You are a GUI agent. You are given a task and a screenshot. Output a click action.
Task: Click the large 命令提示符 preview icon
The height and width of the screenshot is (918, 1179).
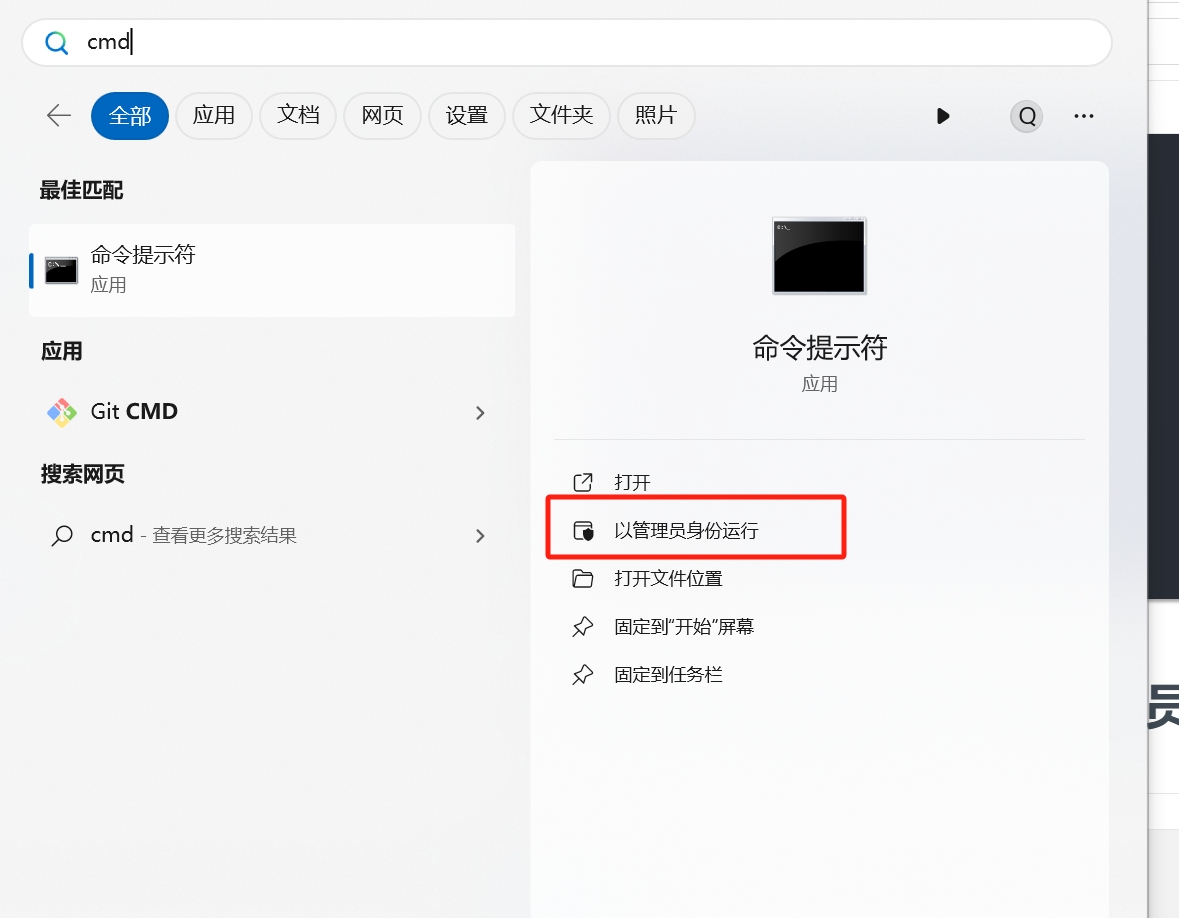point(819,256)
